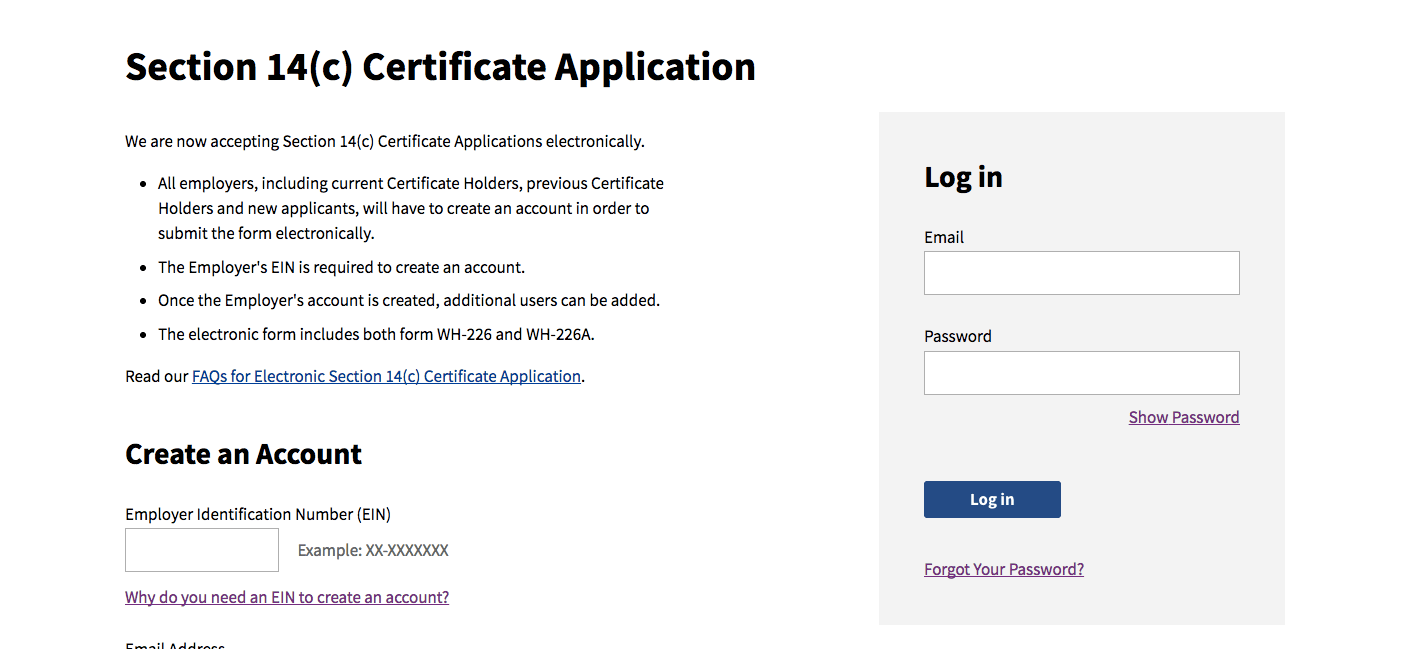Toggle Show Password
The image size is (1408, 649).
click(x=1183, y=418)
